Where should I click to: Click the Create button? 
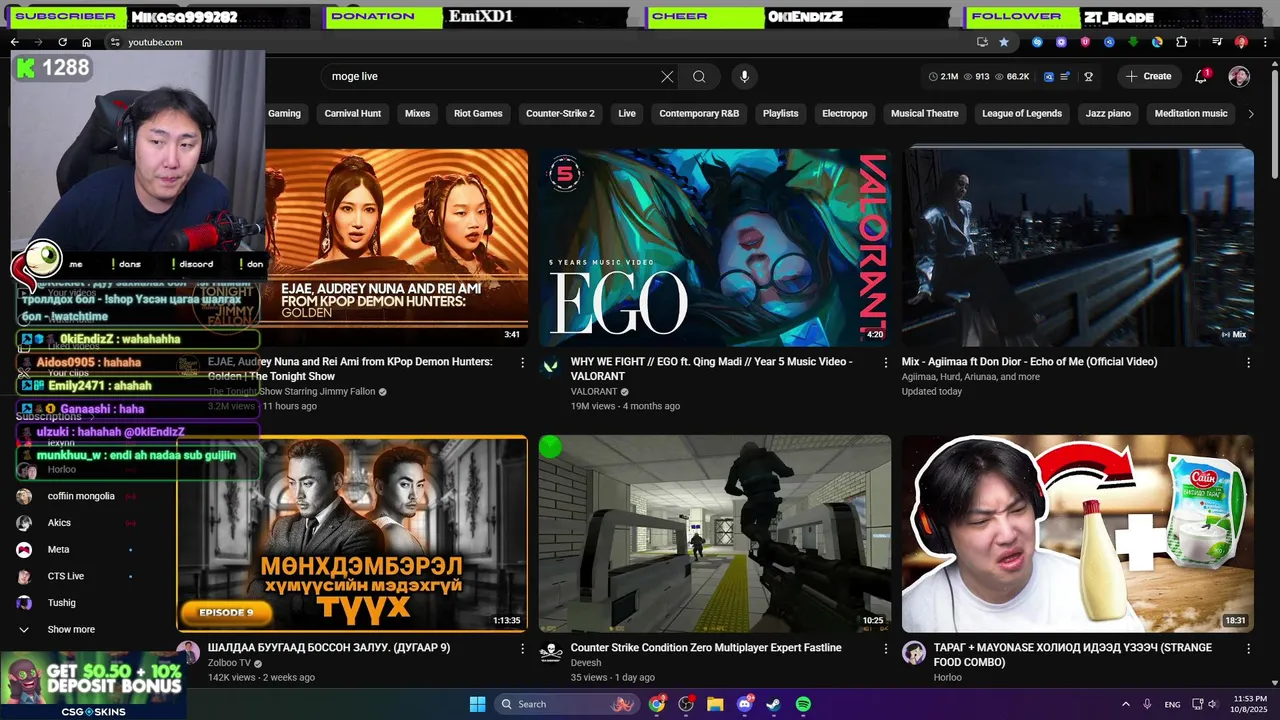coord(1148,76)
